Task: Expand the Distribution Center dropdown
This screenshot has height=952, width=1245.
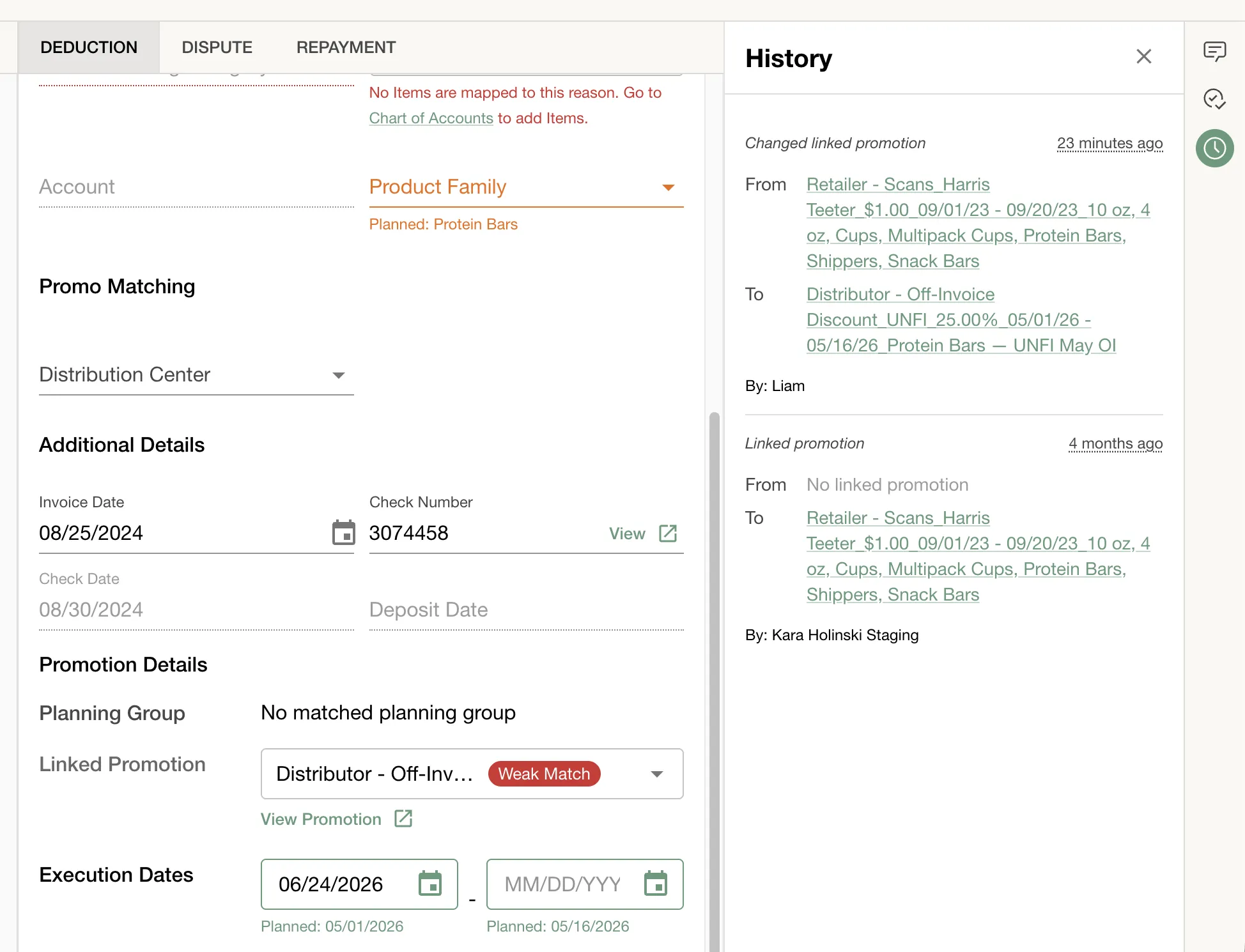Action: (196, 375)
